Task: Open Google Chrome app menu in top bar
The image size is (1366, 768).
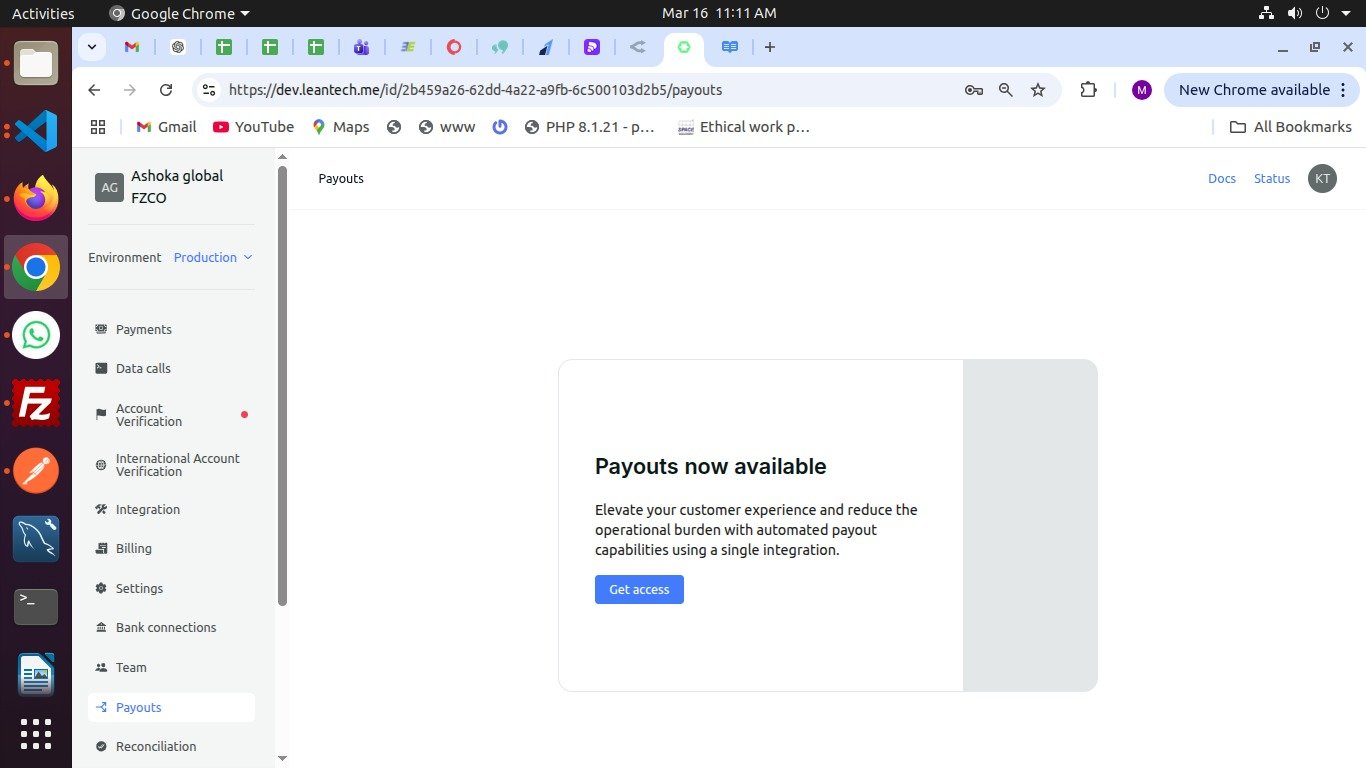Action: click(x=180, y=13)
